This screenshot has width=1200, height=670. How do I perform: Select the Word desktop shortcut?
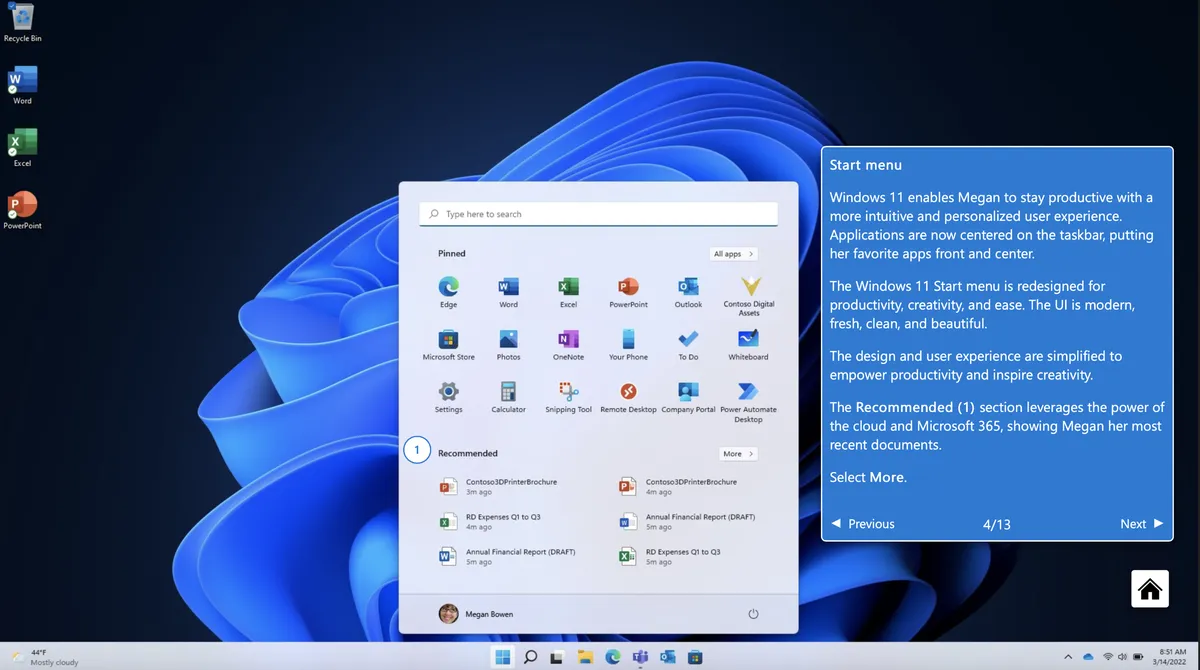click(x=22, y=85)
